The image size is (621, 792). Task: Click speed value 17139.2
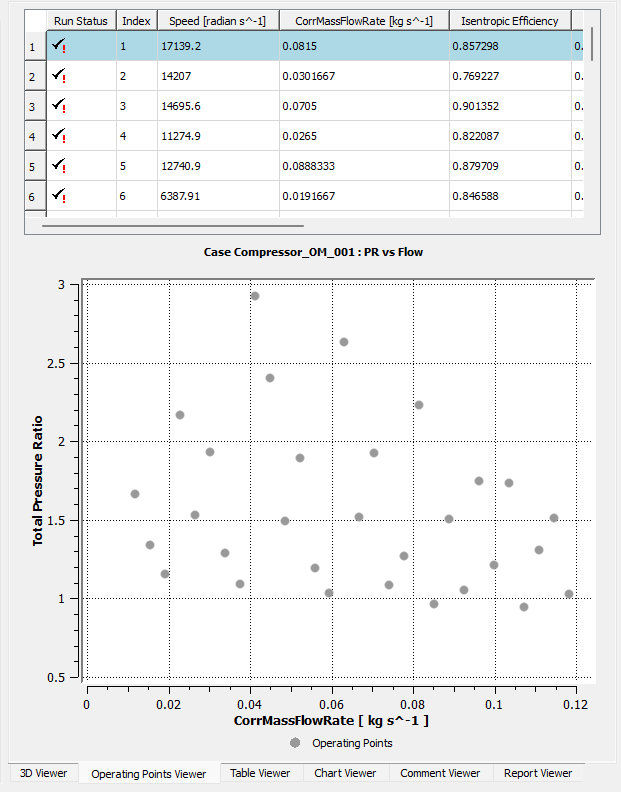click(x=218, y=46)
